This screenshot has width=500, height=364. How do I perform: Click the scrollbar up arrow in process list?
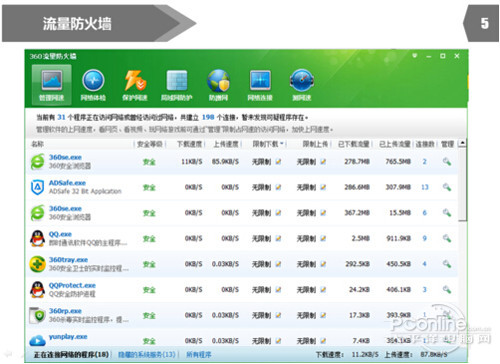(x=462, y=143)
